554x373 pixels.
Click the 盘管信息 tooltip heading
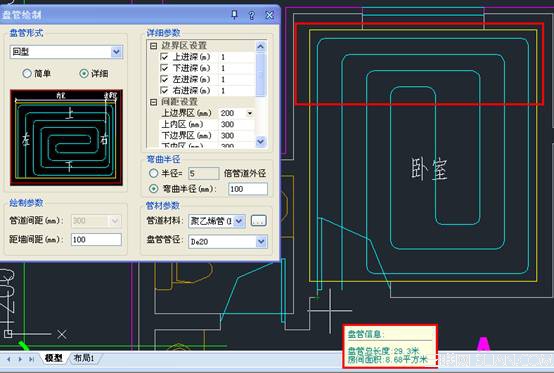point(366,334)
